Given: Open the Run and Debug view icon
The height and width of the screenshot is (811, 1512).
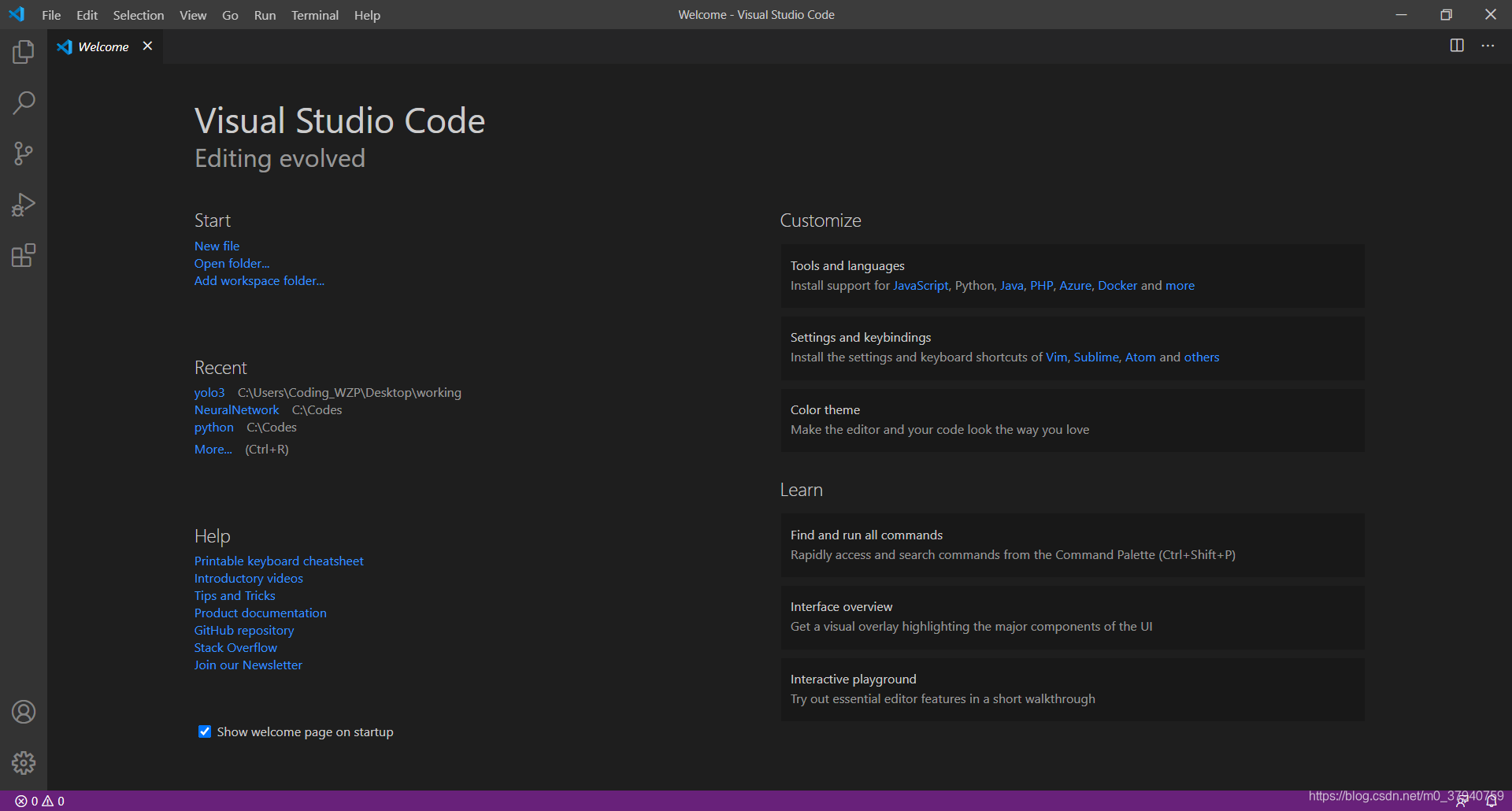Looking at the screenshot, I should [24, 205].
